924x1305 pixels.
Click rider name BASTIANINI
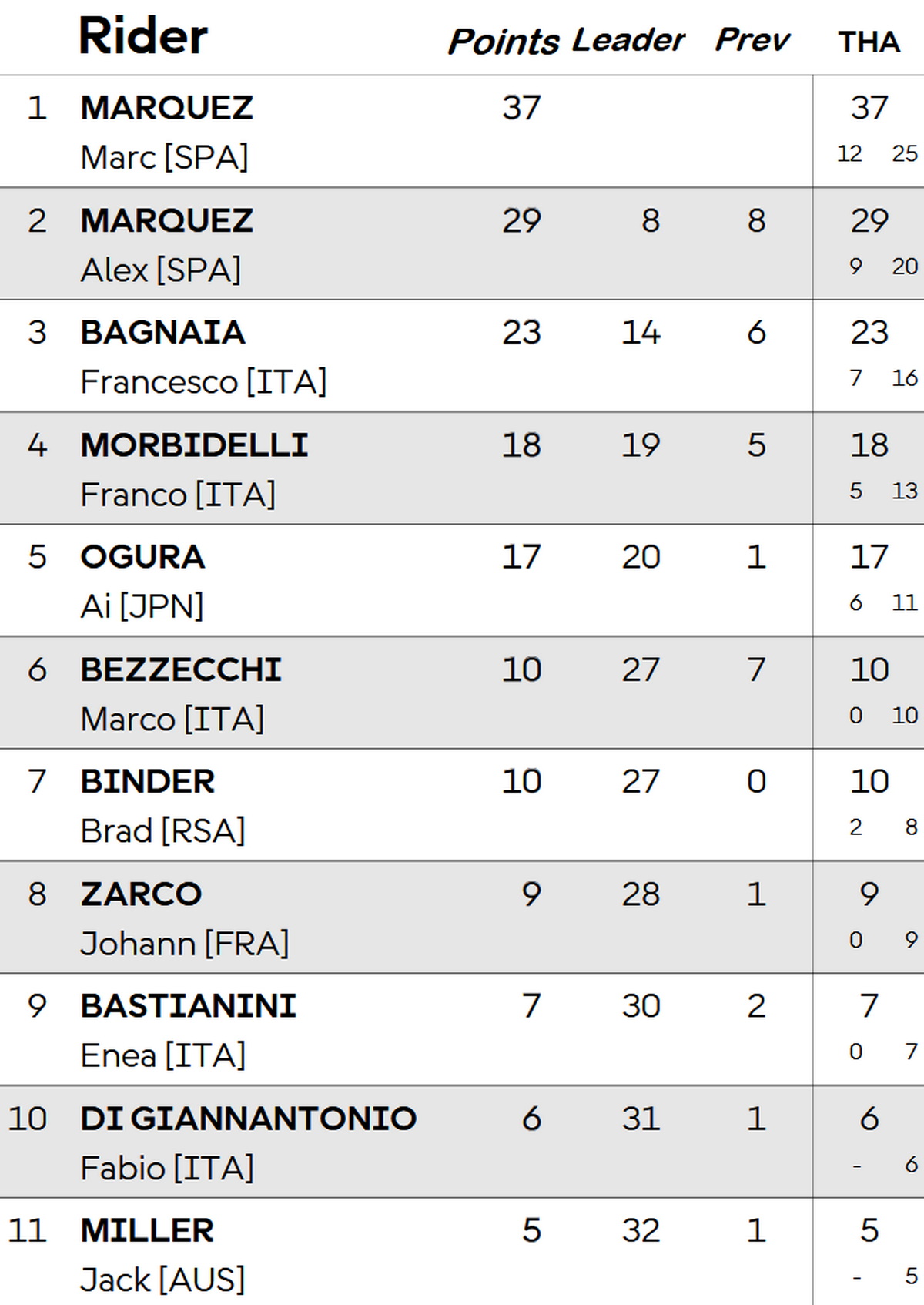(189, 1006)
